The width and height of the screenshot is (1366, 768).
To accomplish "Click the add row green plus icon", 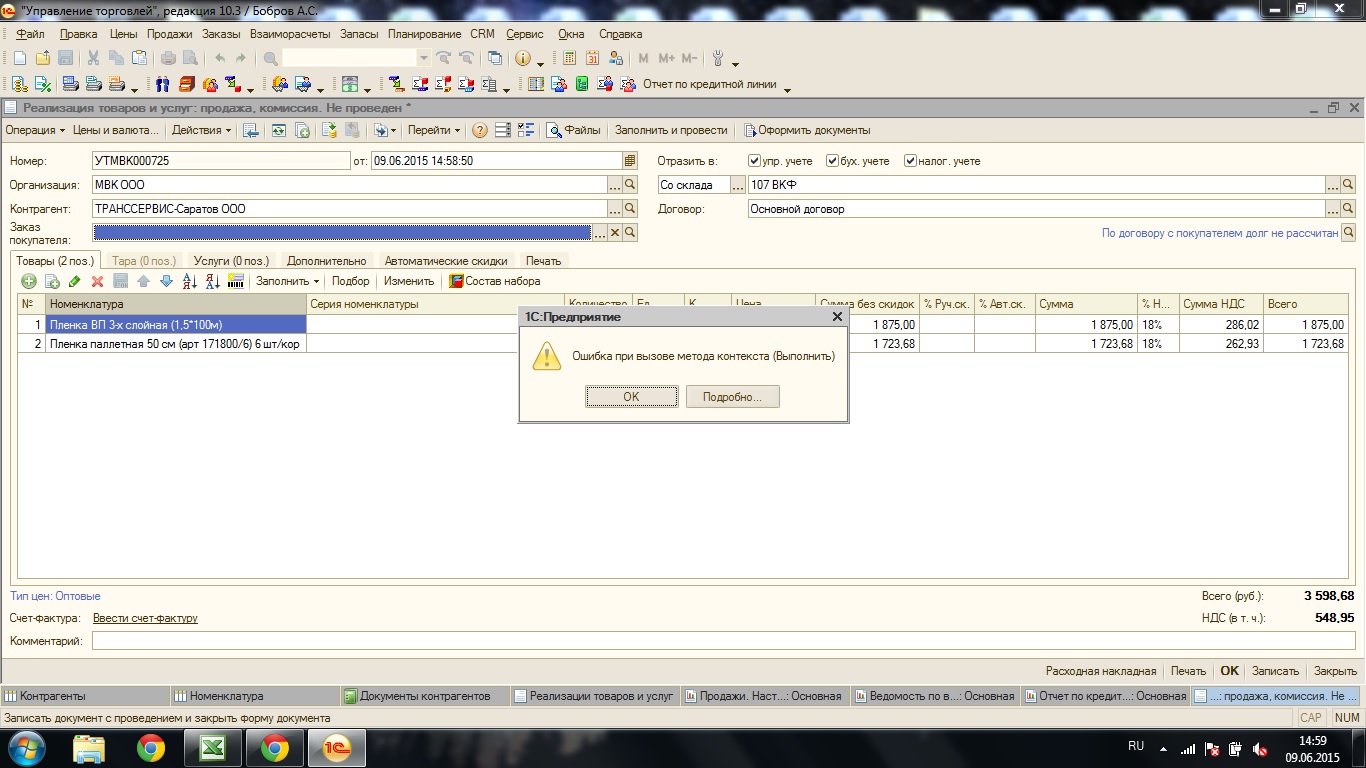I will coord(28,282).
